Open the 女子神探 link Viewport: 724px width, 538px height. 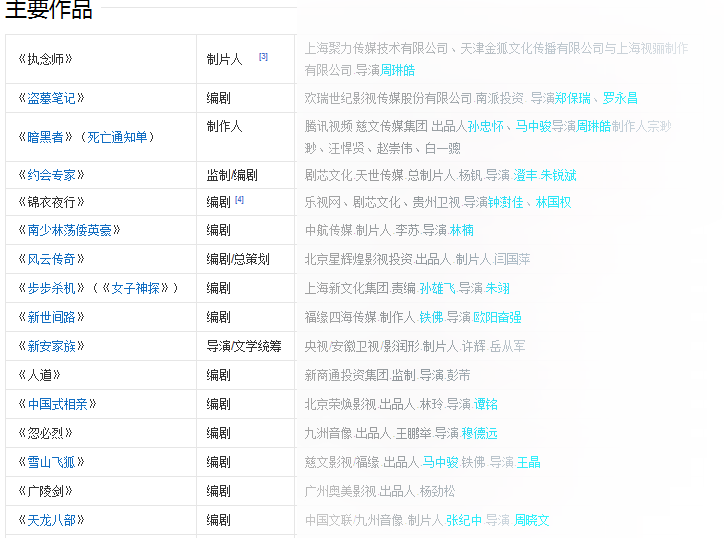coord(136,288)
